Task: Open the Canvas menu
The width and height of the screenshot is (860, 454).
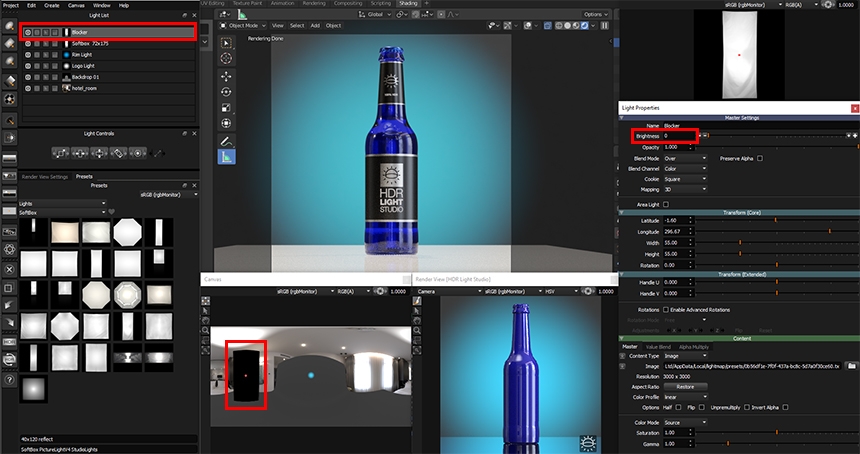Action: click(76, 5)
